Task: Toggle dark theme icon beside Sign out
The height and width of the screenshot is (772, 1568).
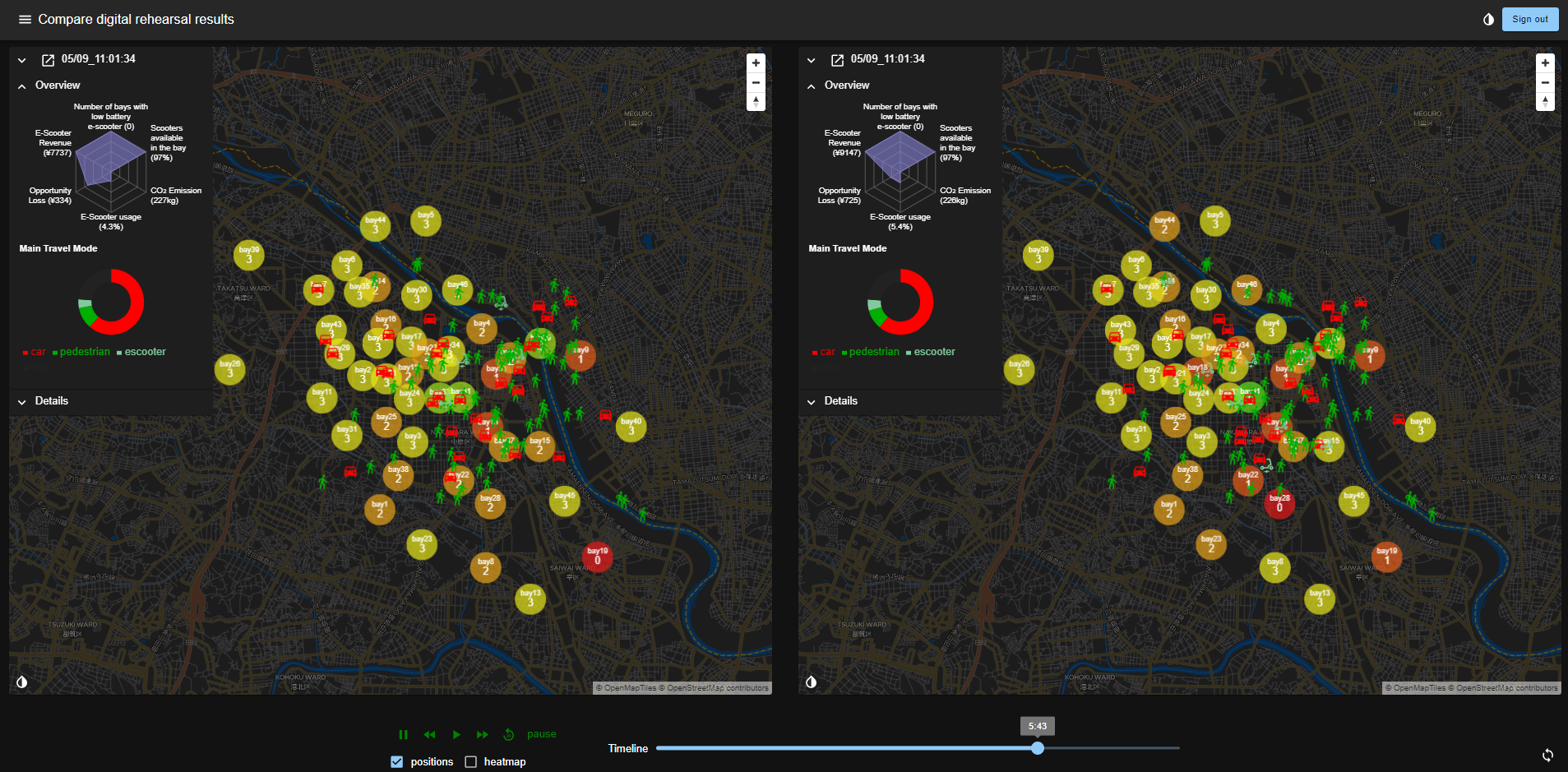Action: [x=1488, y=20]
